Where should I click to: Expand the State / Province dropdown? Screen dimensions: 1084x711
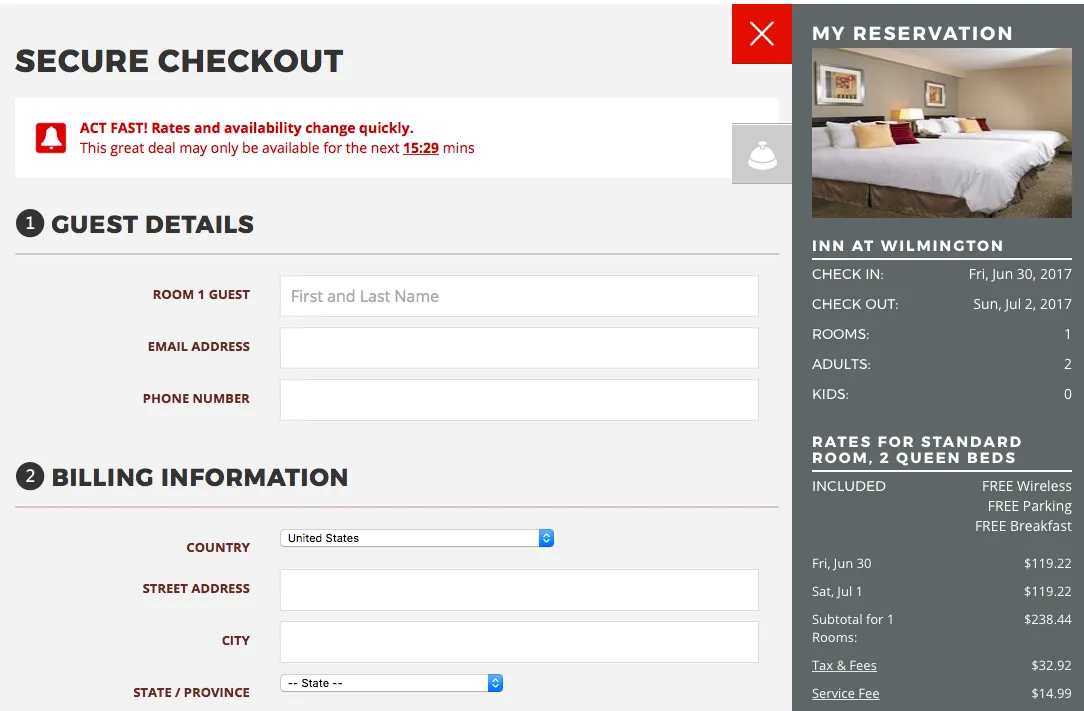391,683
